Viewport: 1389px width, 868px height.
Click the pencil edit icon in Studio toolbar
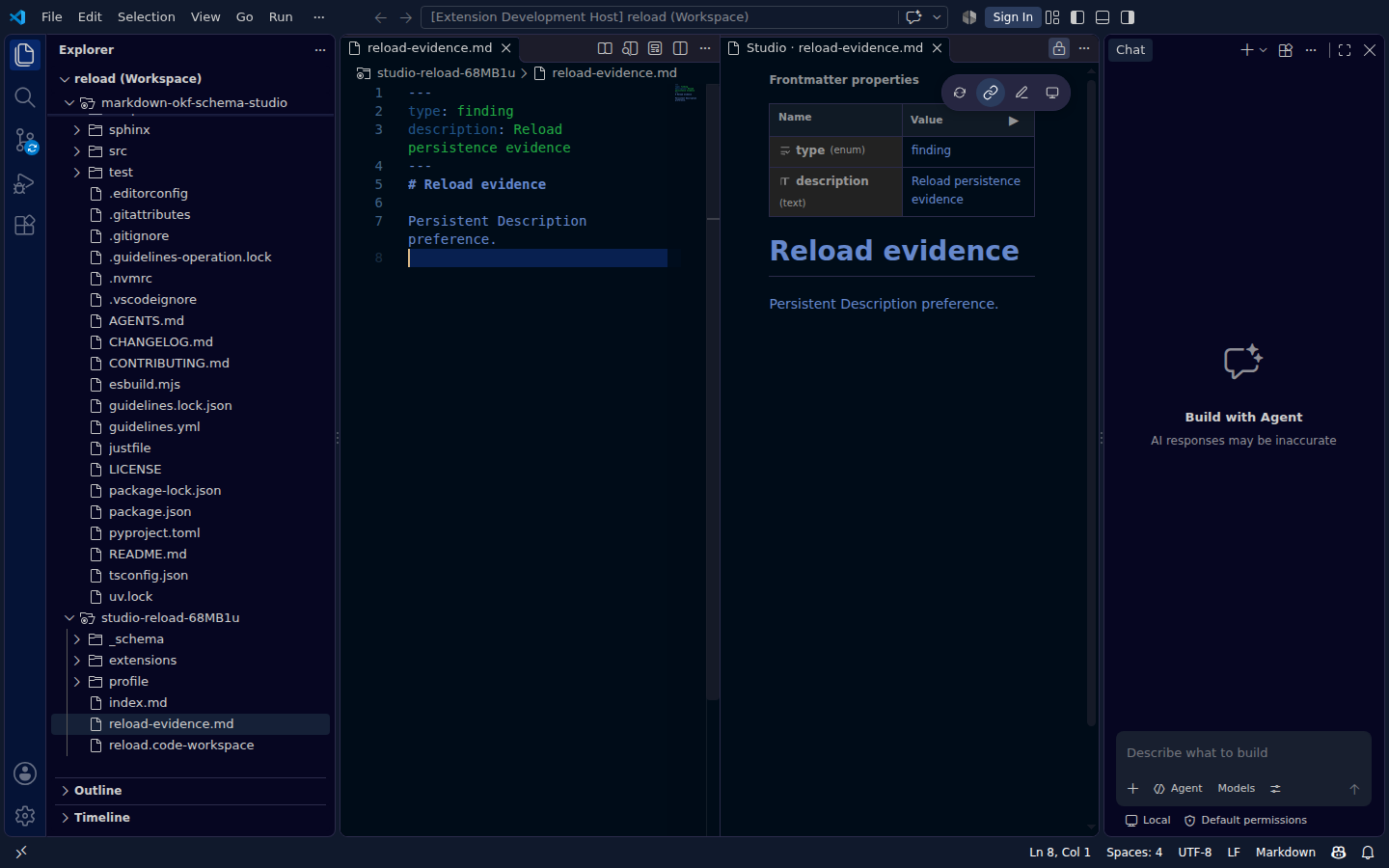tap(1021, 93)
